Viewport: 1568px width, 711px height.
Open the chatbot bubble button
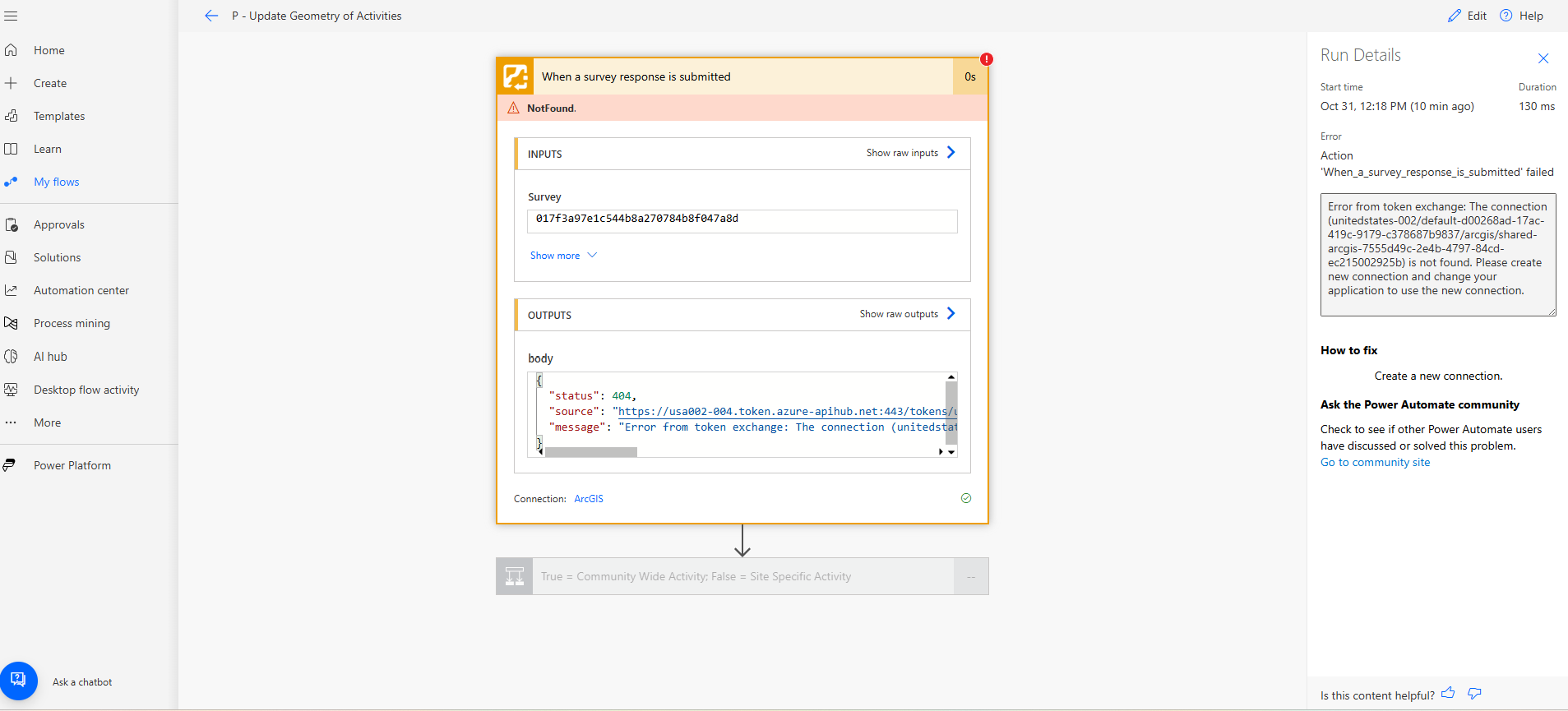pos(18,681)
